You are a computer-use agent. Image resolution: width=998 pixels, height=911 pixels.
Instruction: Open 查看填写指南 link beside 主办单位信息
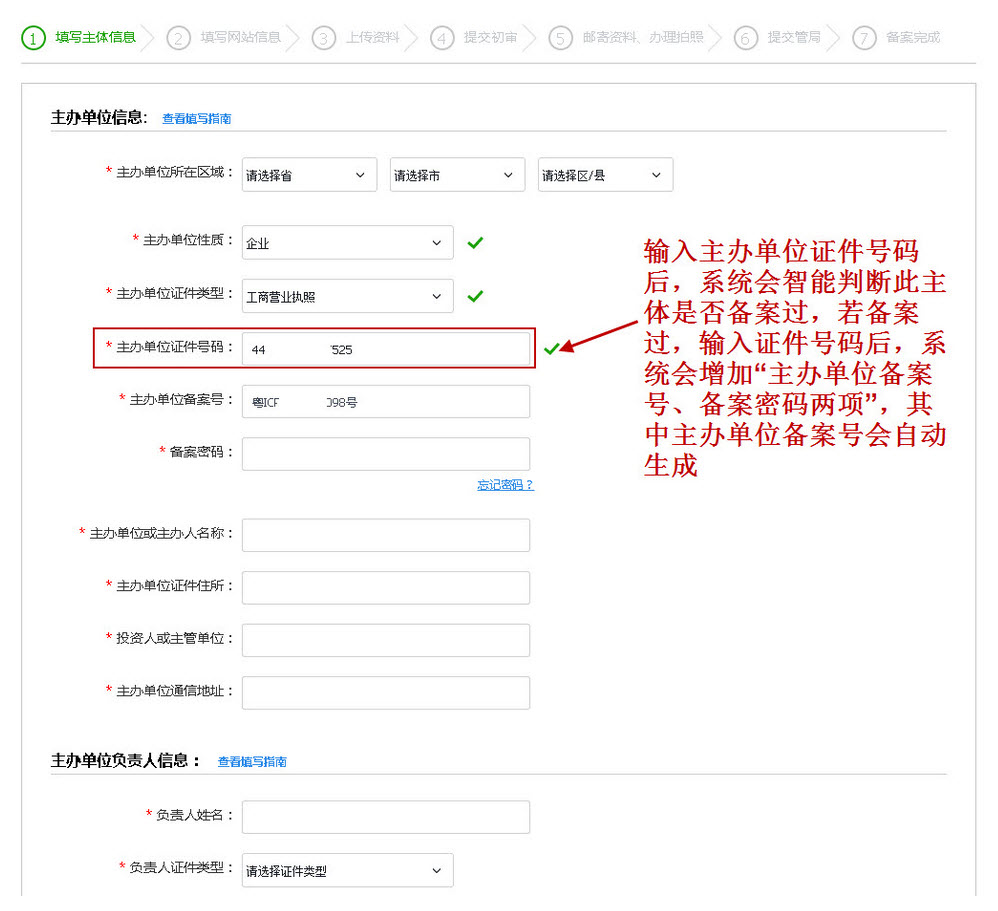pyautogui.click(x=197, y=119)
